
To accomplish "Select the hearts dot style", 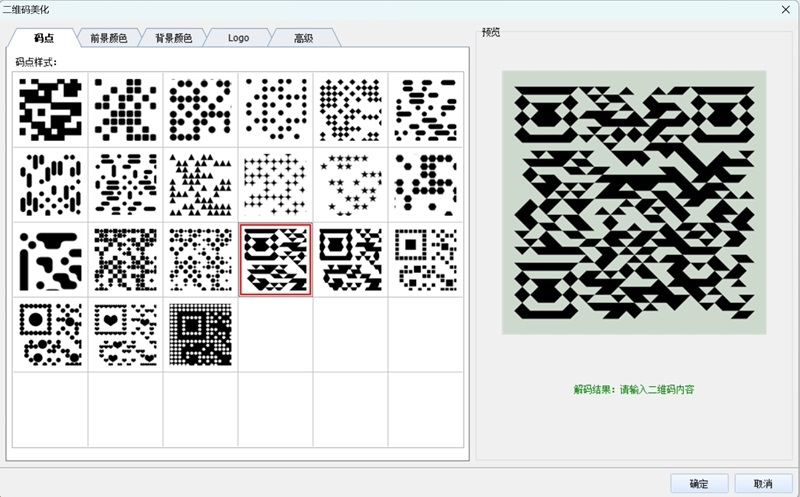I will pyautogui.click(x=125, y=334).
